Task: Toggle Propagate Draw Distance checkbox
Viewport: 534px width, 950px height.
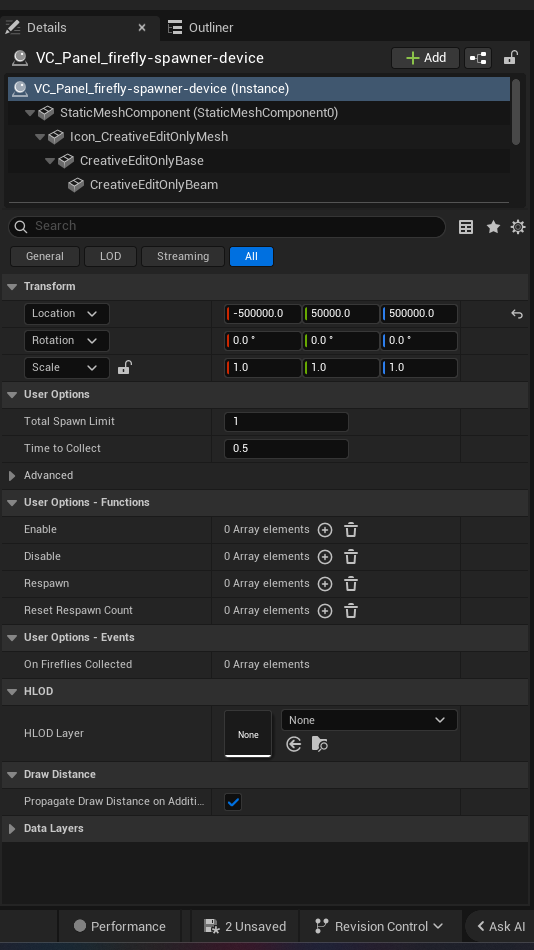Action: pyautogui.click(x=233, y=802)
